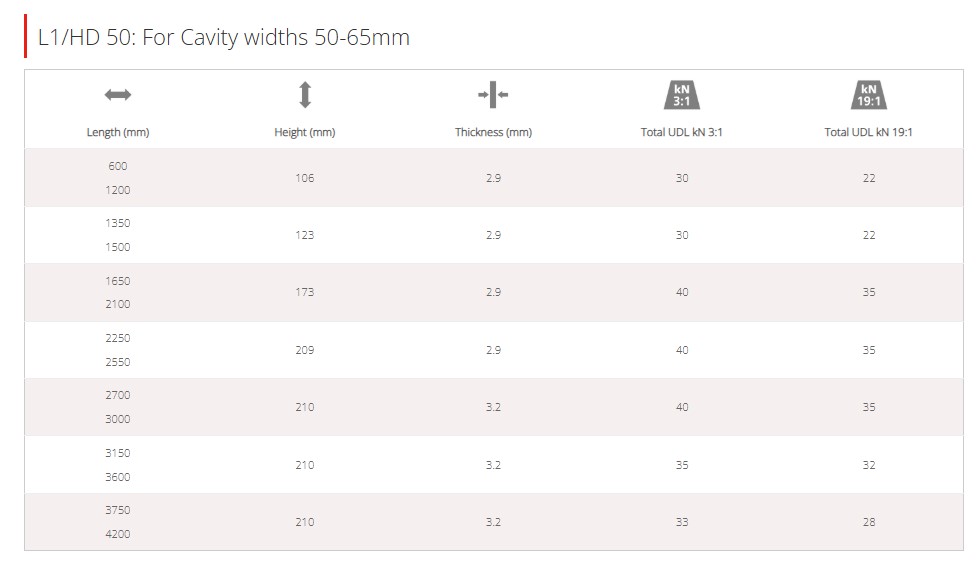Click the 600 length value
This screenshot has width=976, height=562.
pyautogui.click(x=118, y=166)
